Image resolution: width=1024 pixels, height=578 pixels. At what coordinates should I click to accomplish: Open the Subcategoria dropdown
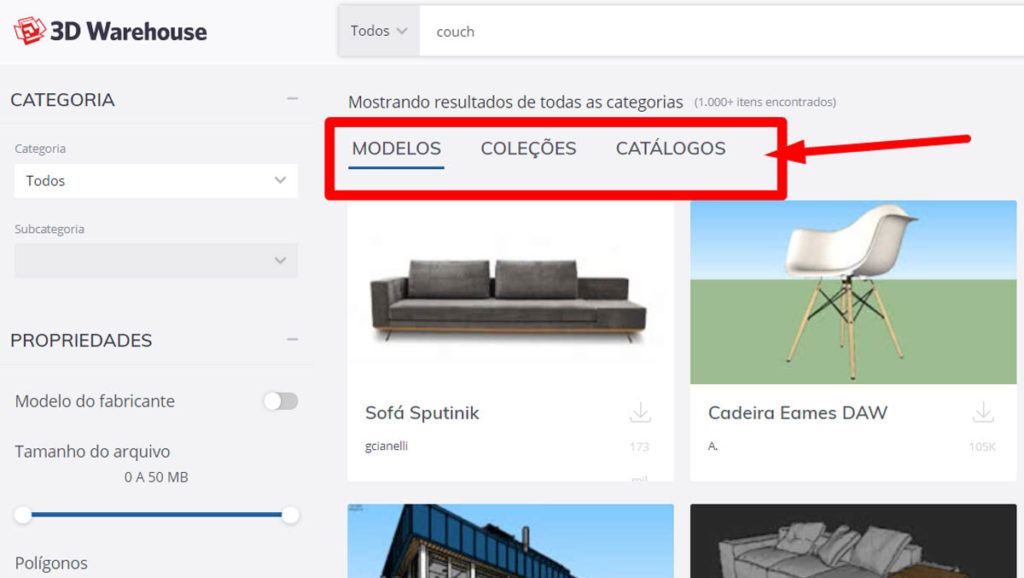pos(156,261)
